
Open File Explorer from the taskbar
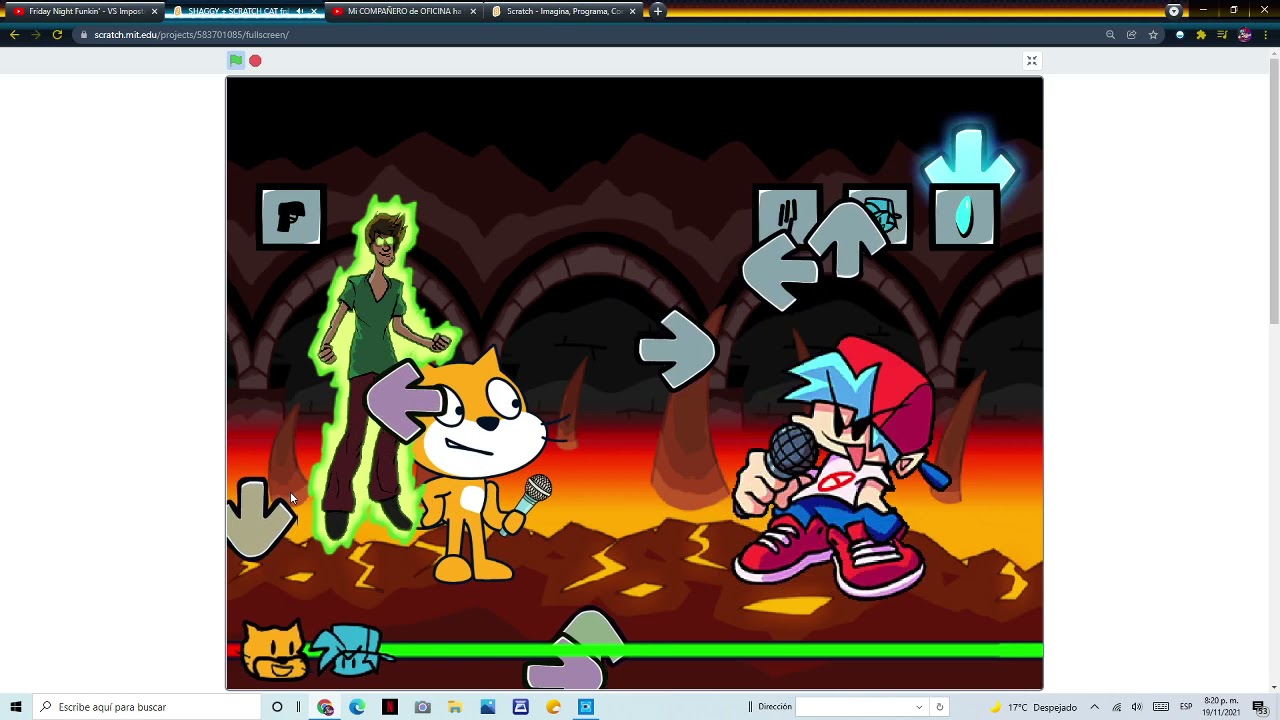pyautogui.click(x=455, y=707)
